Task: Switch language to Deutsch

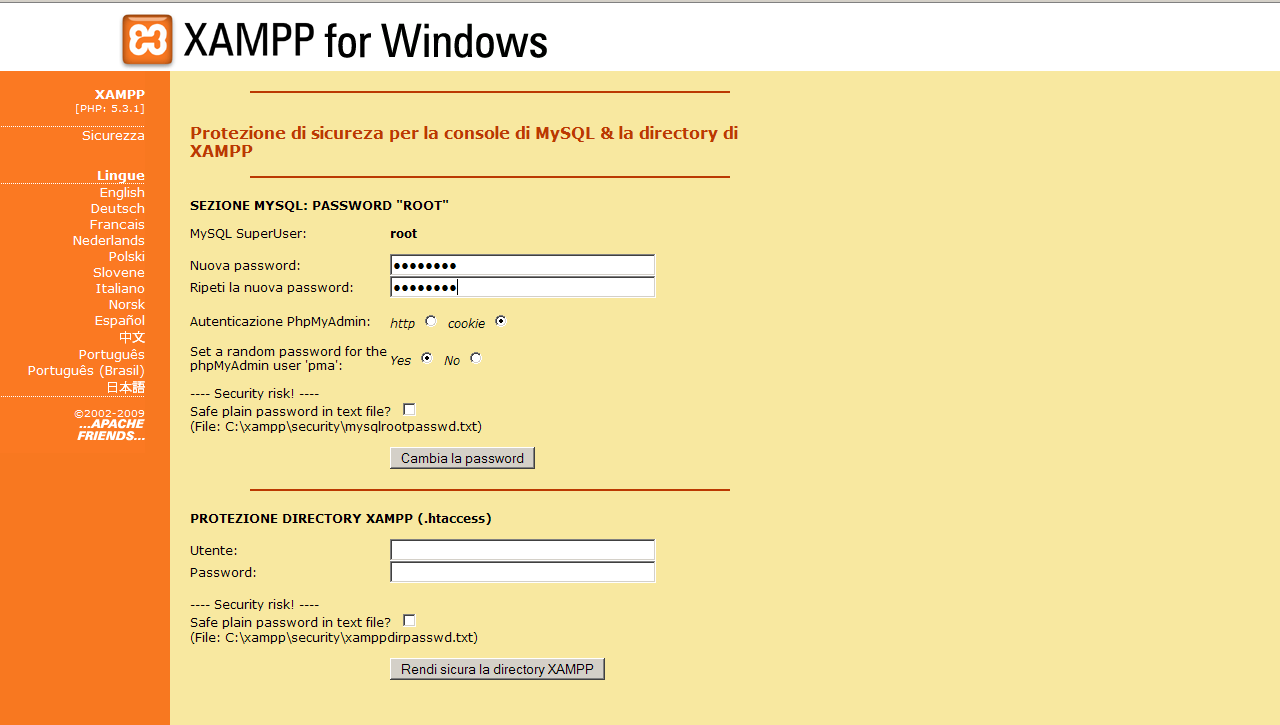Action: click(118, 209)
